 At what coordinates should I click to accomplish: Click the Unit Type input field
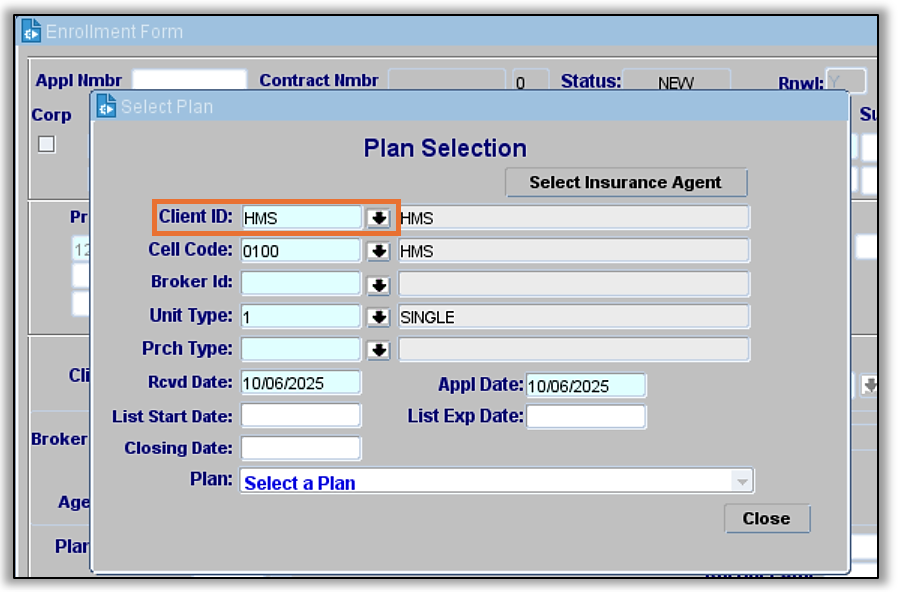tap(300, 317)
